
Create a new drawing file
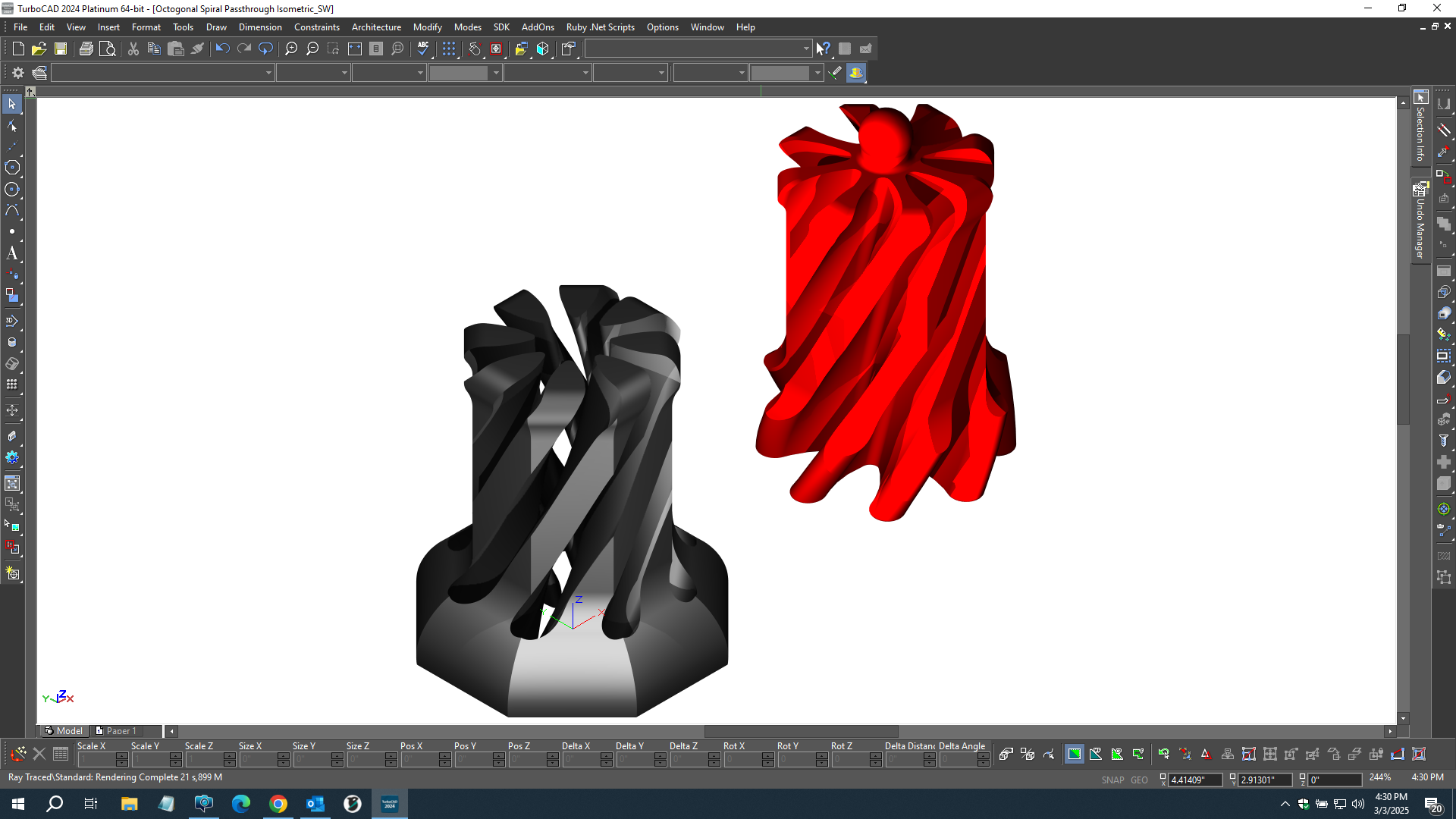18,49
